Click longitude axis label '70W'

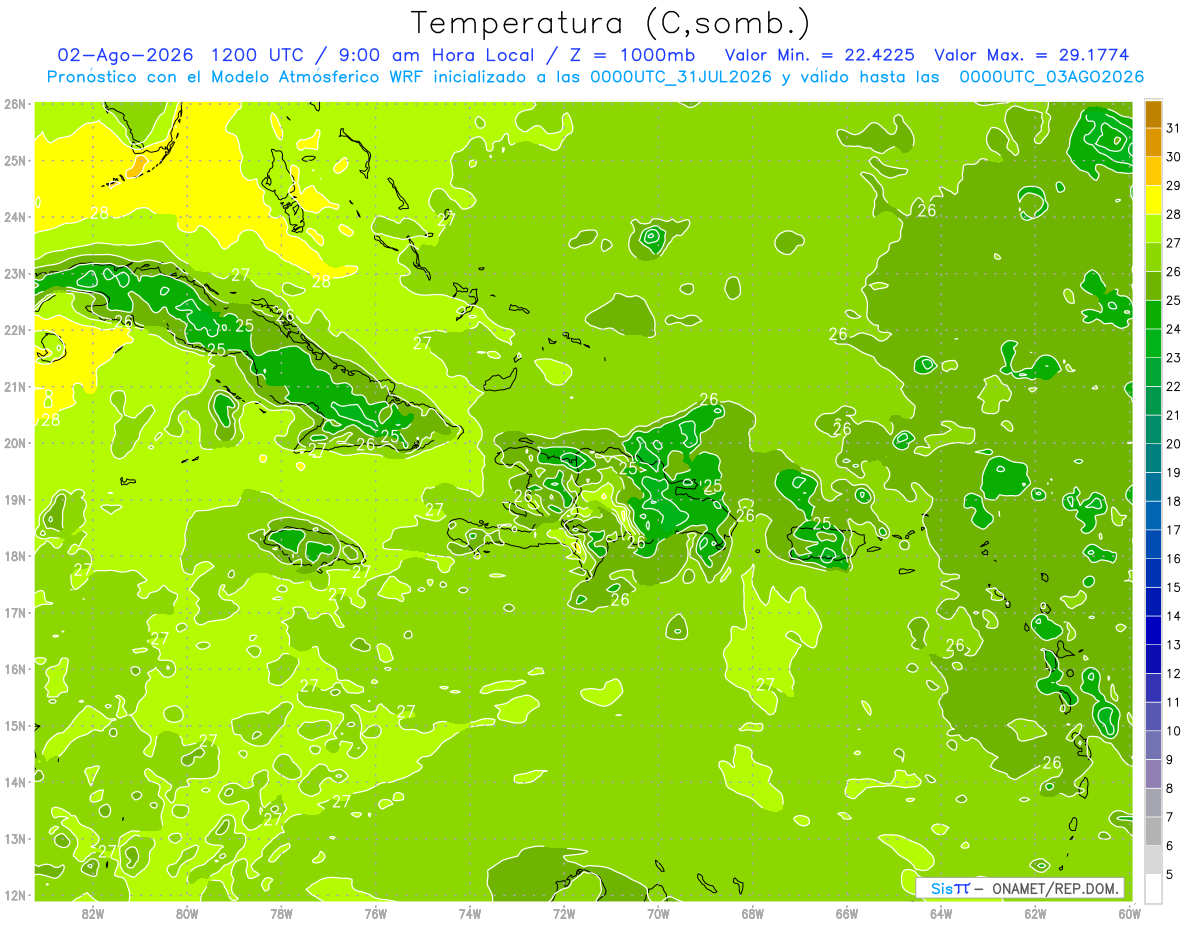pos(658,913)
